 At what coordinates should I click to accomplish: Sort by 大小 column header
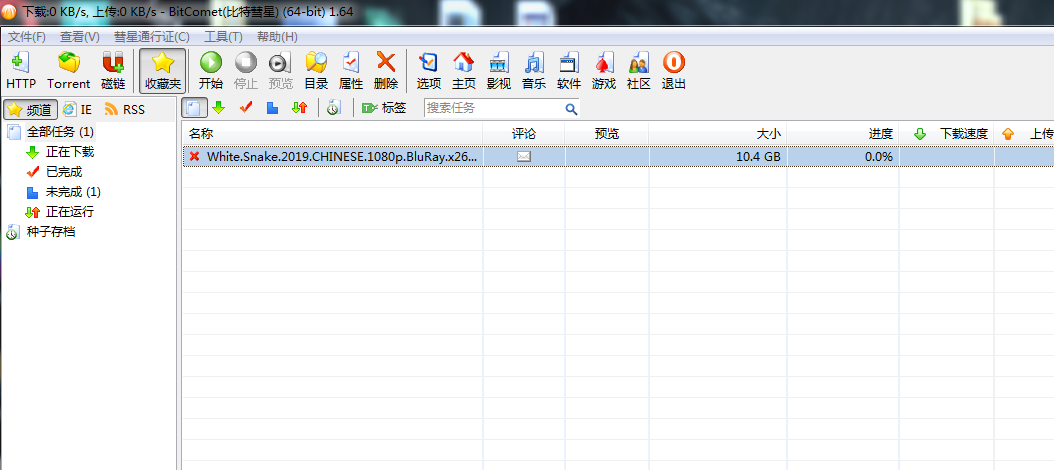(718, 134)
